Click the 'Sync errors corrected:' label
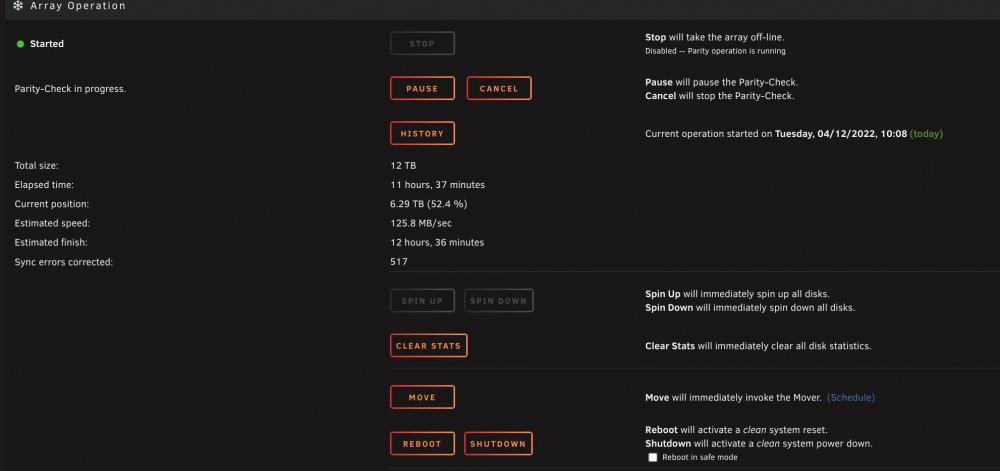The height and width of the screenshot is (471, 1000). click(x=64, y=262)
